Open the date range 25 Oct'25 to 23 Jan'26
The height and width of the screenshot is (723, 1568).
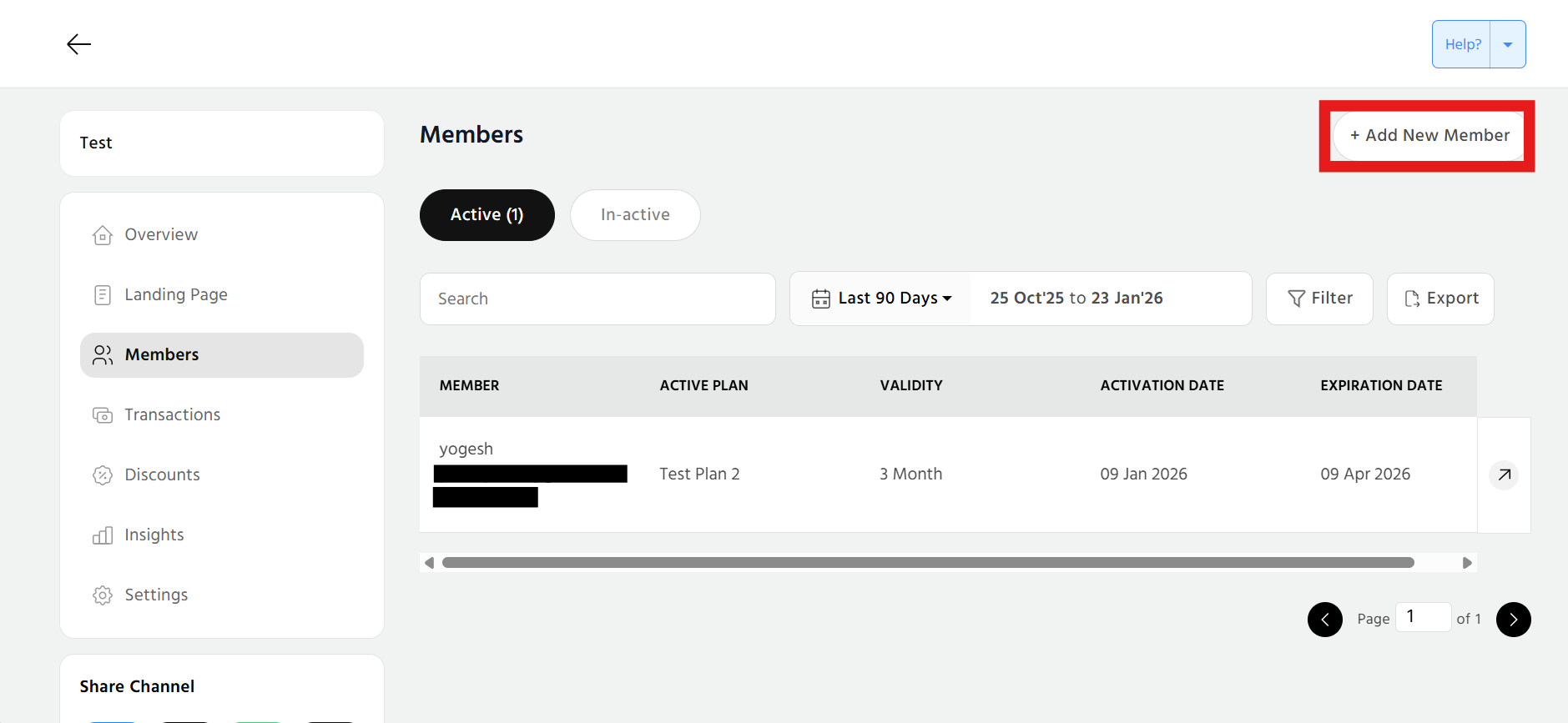[1076, 299]
